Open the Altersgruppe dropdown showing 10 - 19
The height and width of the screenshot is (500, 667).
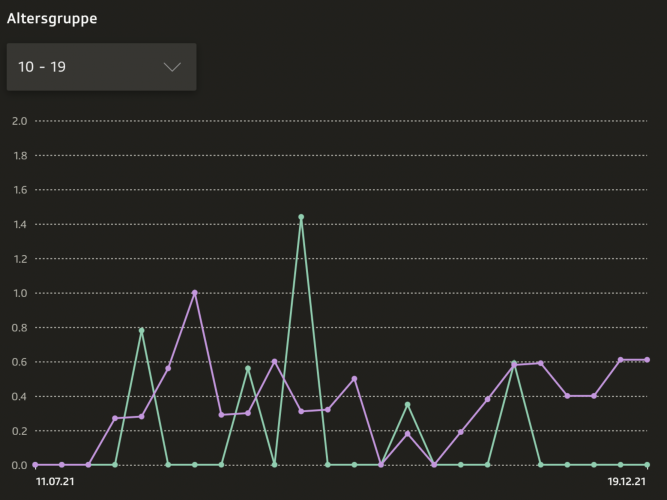tap(101, 67)
